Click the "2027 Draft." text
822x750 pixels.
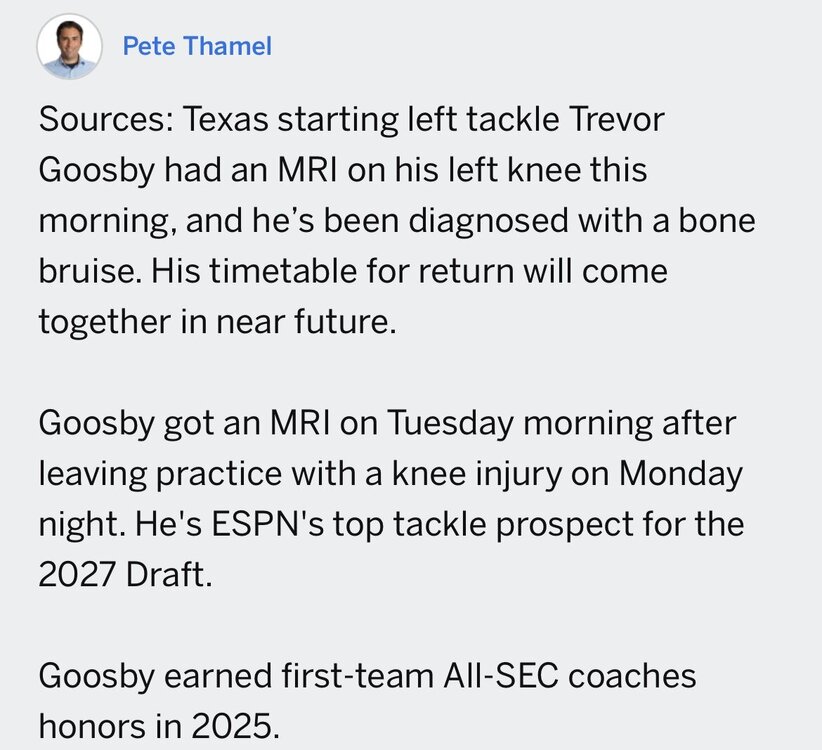125,574
